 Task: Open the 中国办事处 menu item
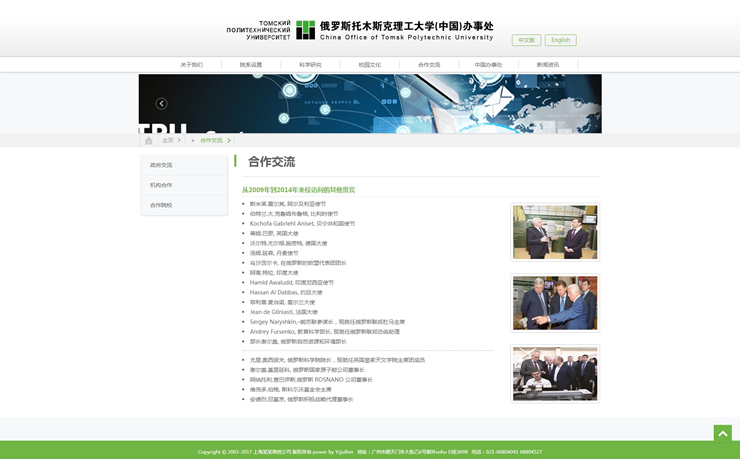coord(488,65)
